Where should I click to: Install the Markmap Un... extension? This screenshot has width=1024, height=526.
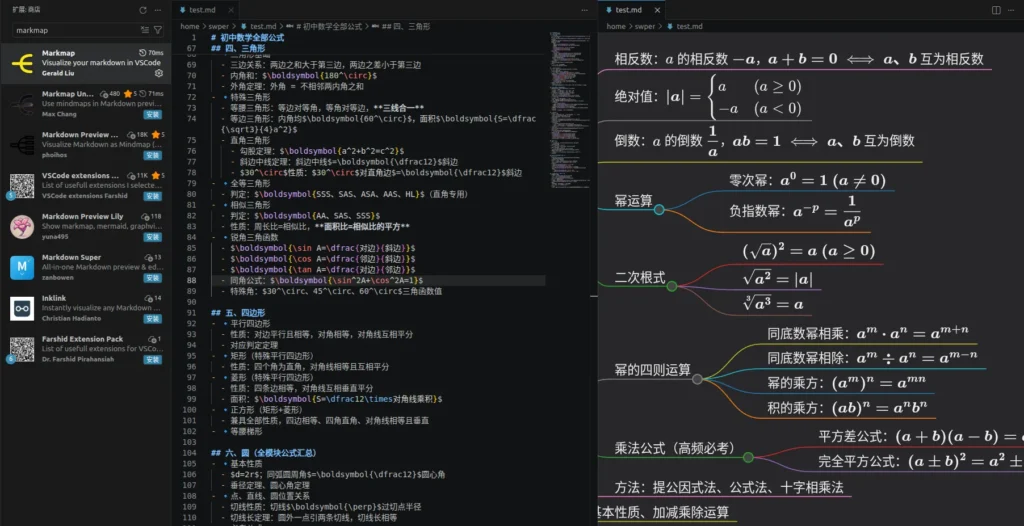click(153, 114)
